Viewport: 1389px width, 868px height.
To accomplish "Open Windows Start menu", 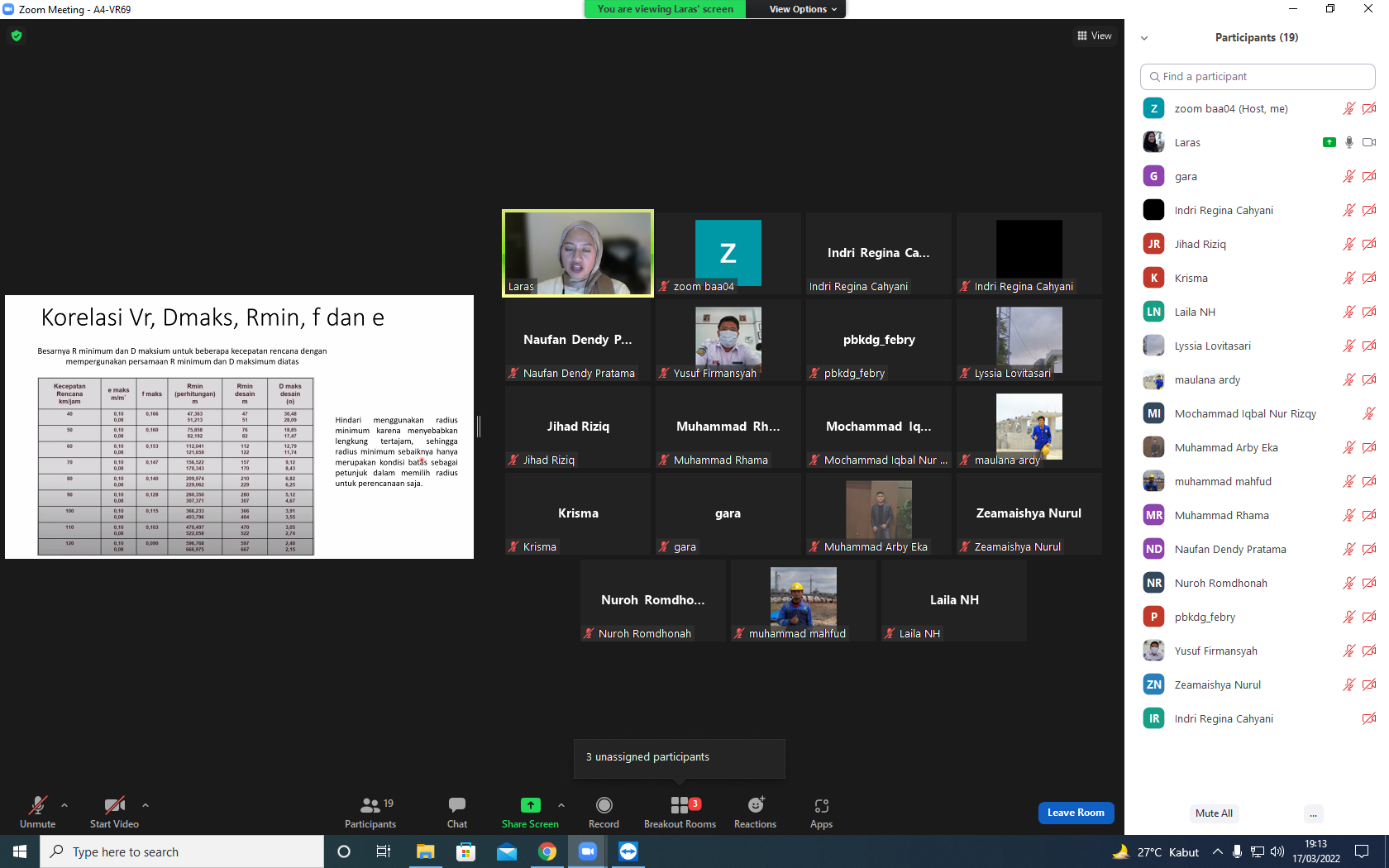I will click(x=20, y=851).
